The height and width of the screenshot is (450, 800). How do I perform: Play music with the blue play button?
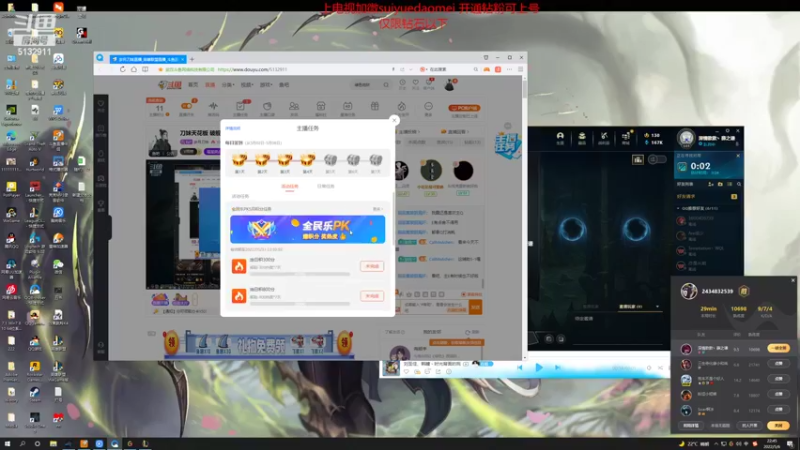(539, 367)
